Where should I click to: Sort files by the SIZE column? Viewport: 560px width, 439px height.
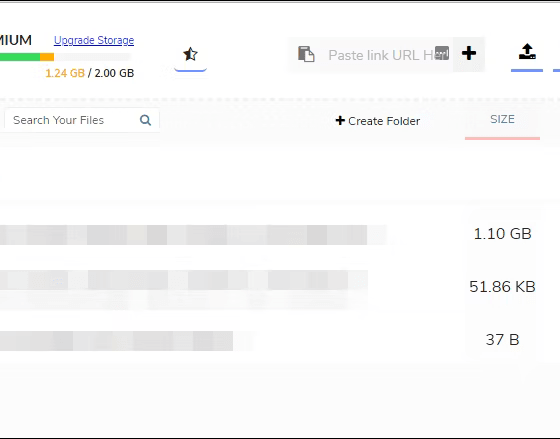pos(502,119)
